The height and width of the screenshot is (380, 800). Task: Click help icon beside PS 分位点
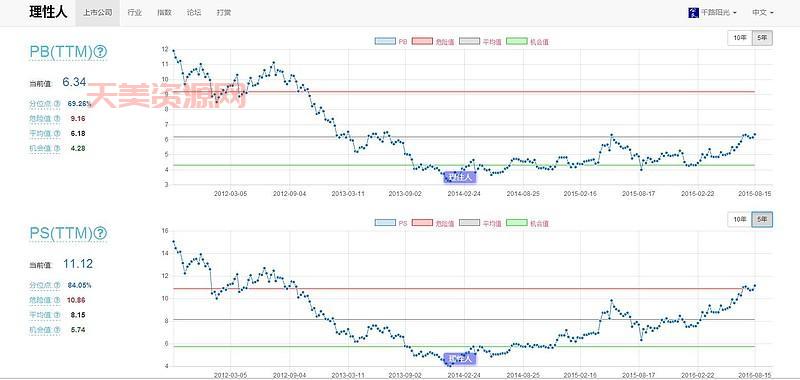[x=57, y=285]
